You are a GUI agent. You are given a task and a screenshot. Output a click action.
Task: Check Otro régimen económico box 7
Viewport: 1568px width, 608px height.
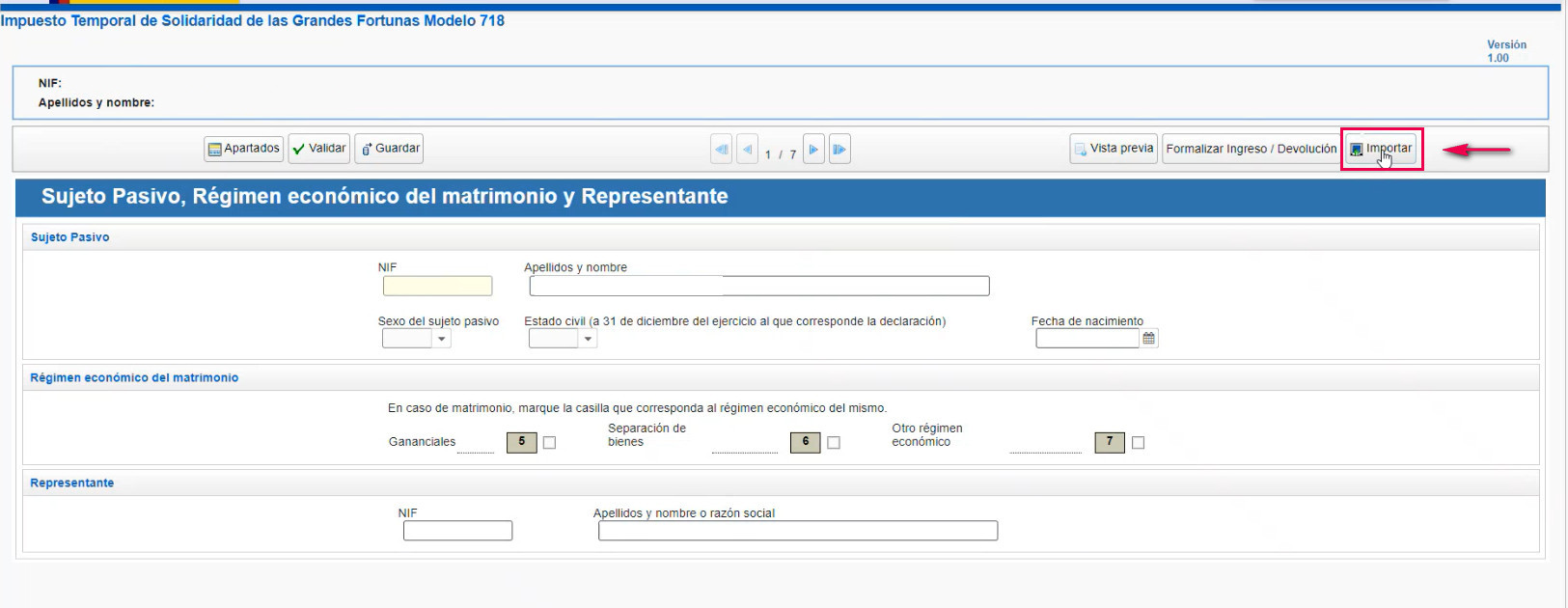click(x=1139, y=442)
